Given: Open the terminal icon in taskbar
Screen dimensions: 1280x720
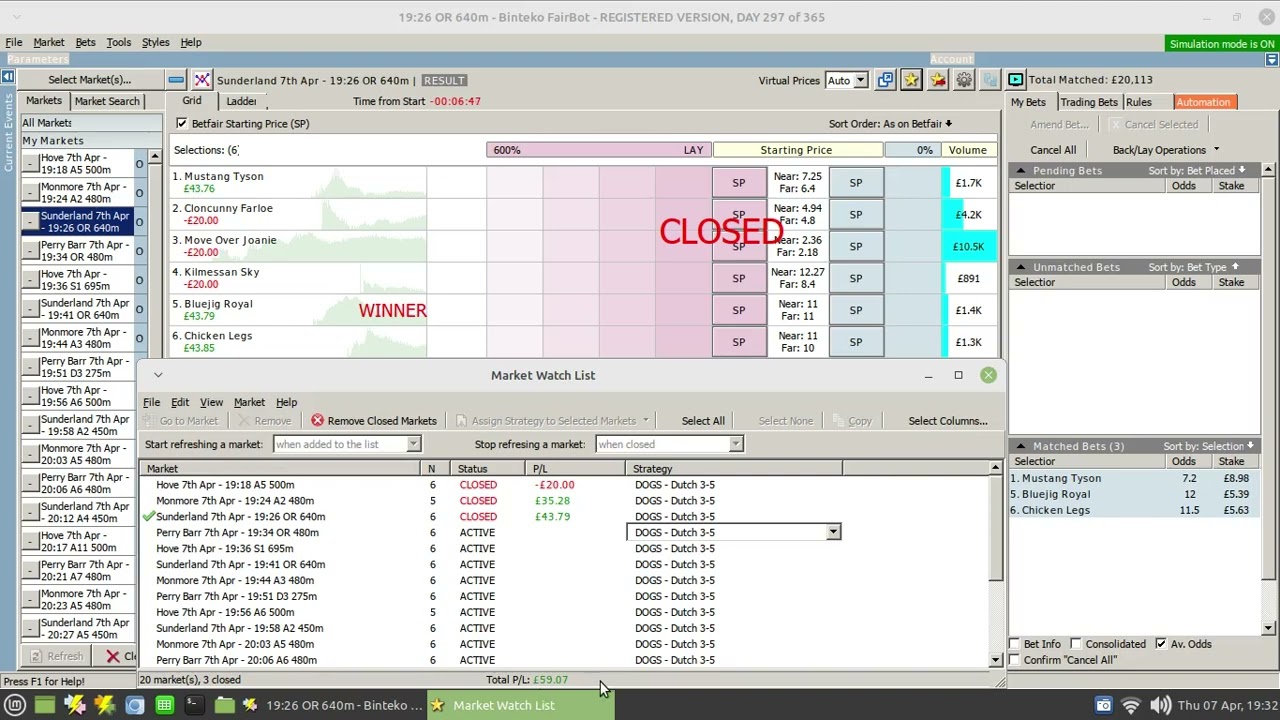Looking at the screenshot, I should [194, 706].
